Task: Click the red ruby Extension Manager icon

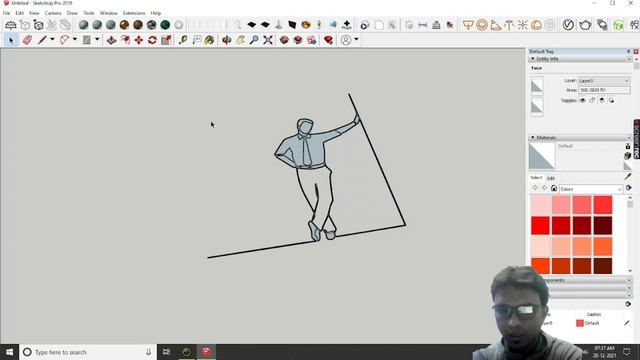Action: coord(329,40)
